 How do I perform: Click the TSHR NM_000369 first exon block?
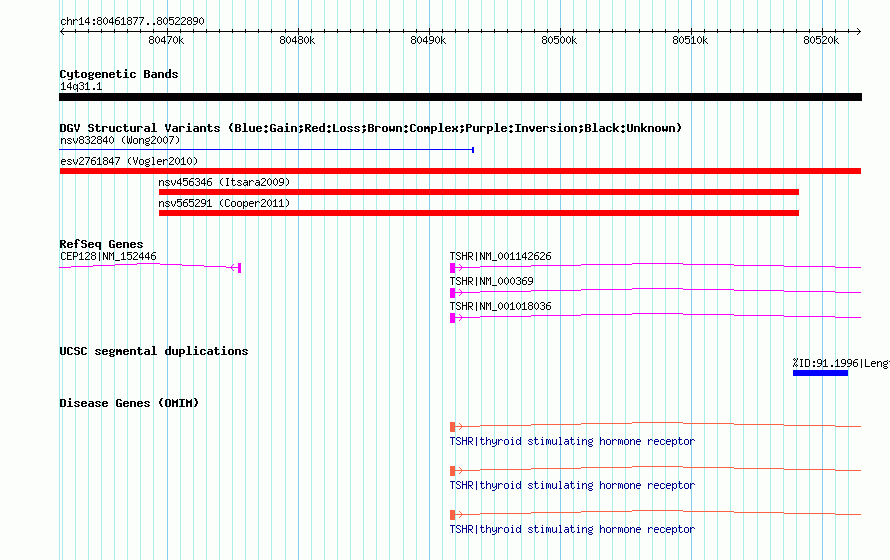click(452, 293)
